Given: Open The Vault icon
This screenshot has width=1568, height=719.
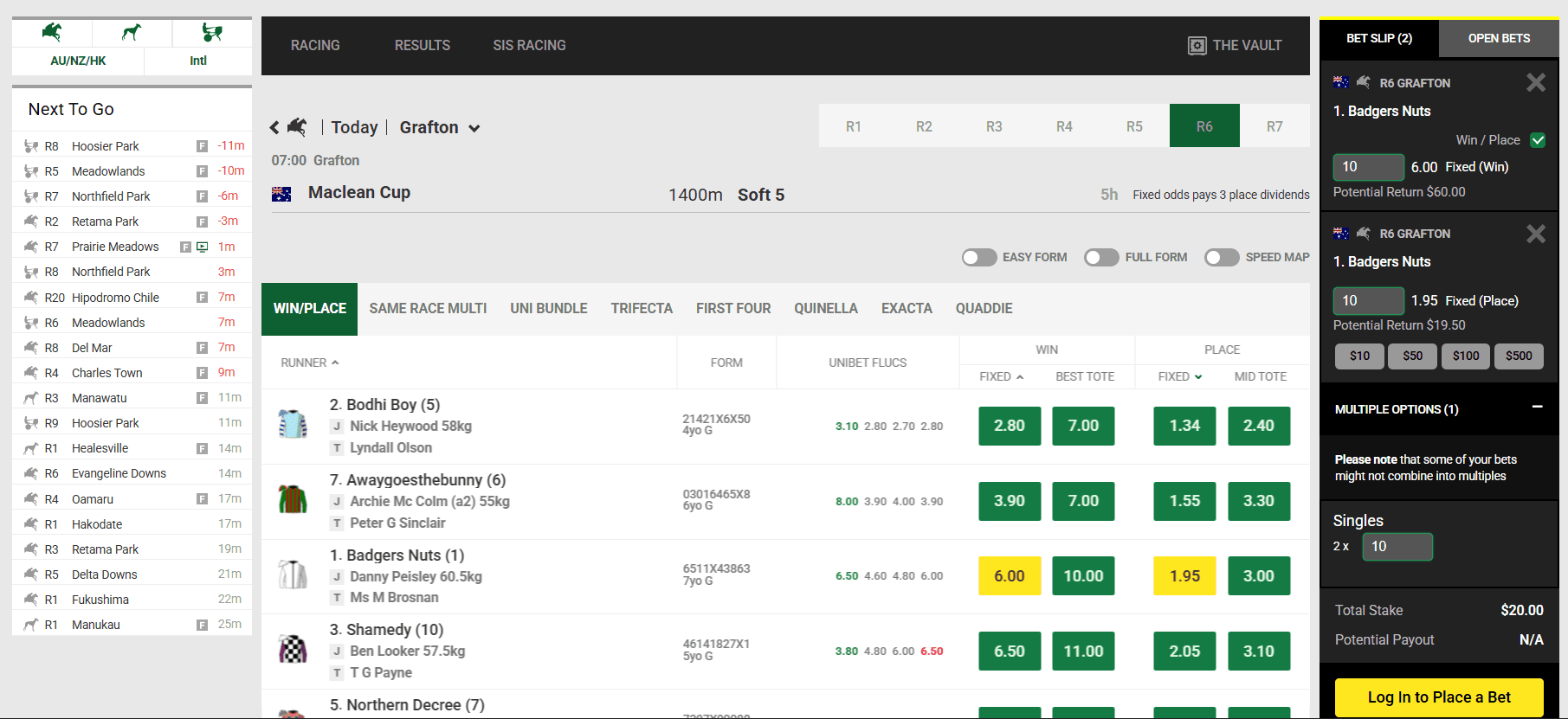Looking at the screenshot, I should coord(1197,46).
